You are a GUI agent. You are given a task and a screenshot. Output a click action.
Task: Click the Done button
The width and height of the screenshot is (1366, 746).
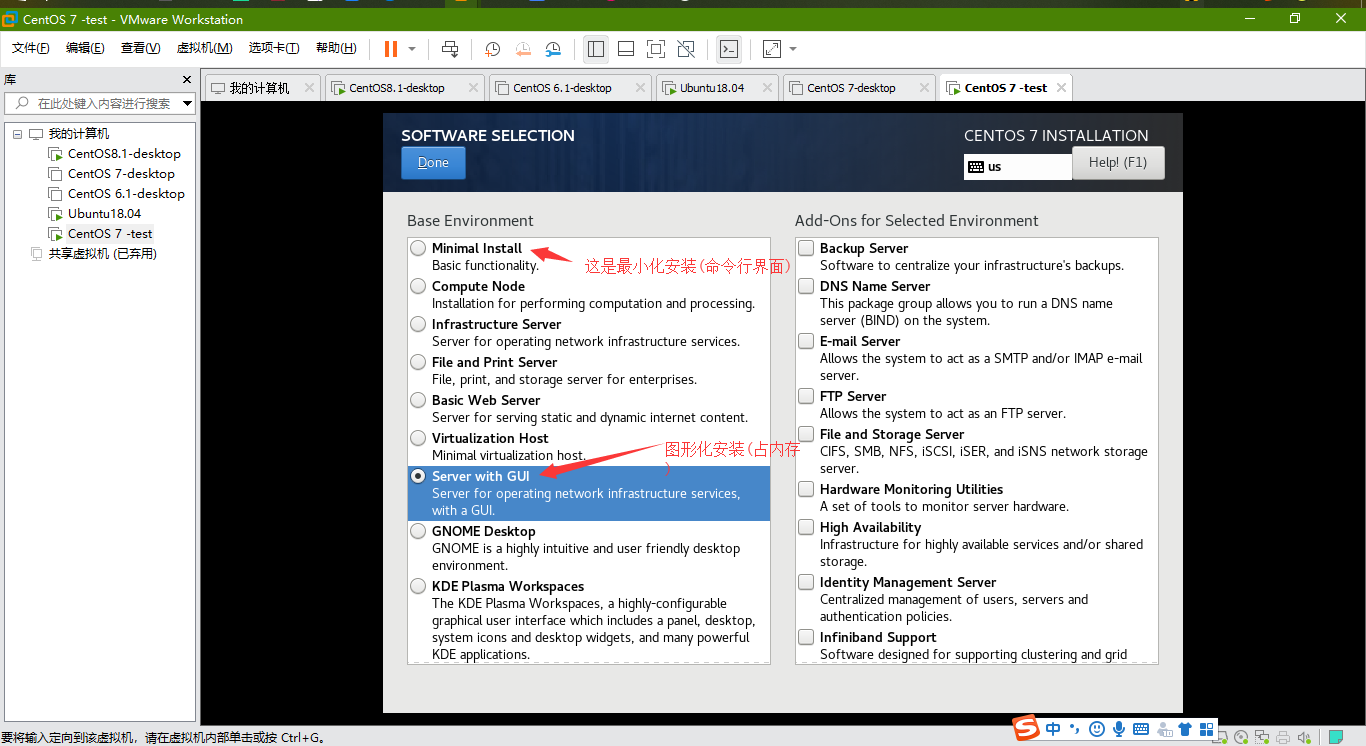433,163
